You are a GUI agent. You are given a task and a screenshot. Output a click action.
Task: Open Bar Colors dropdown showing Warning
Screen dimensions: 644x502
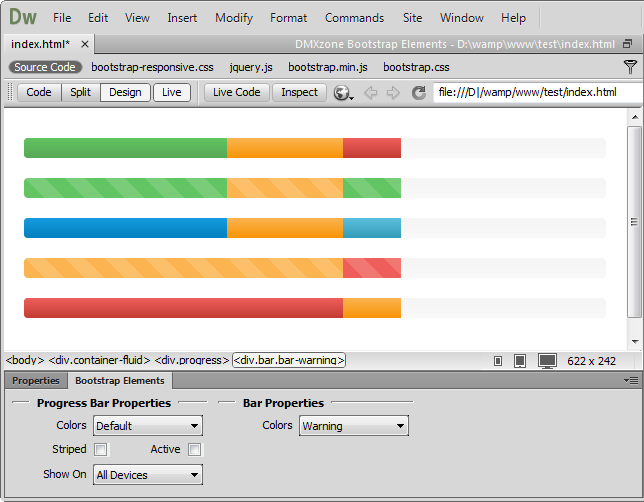pyautogui.click(x=354, y=426)
